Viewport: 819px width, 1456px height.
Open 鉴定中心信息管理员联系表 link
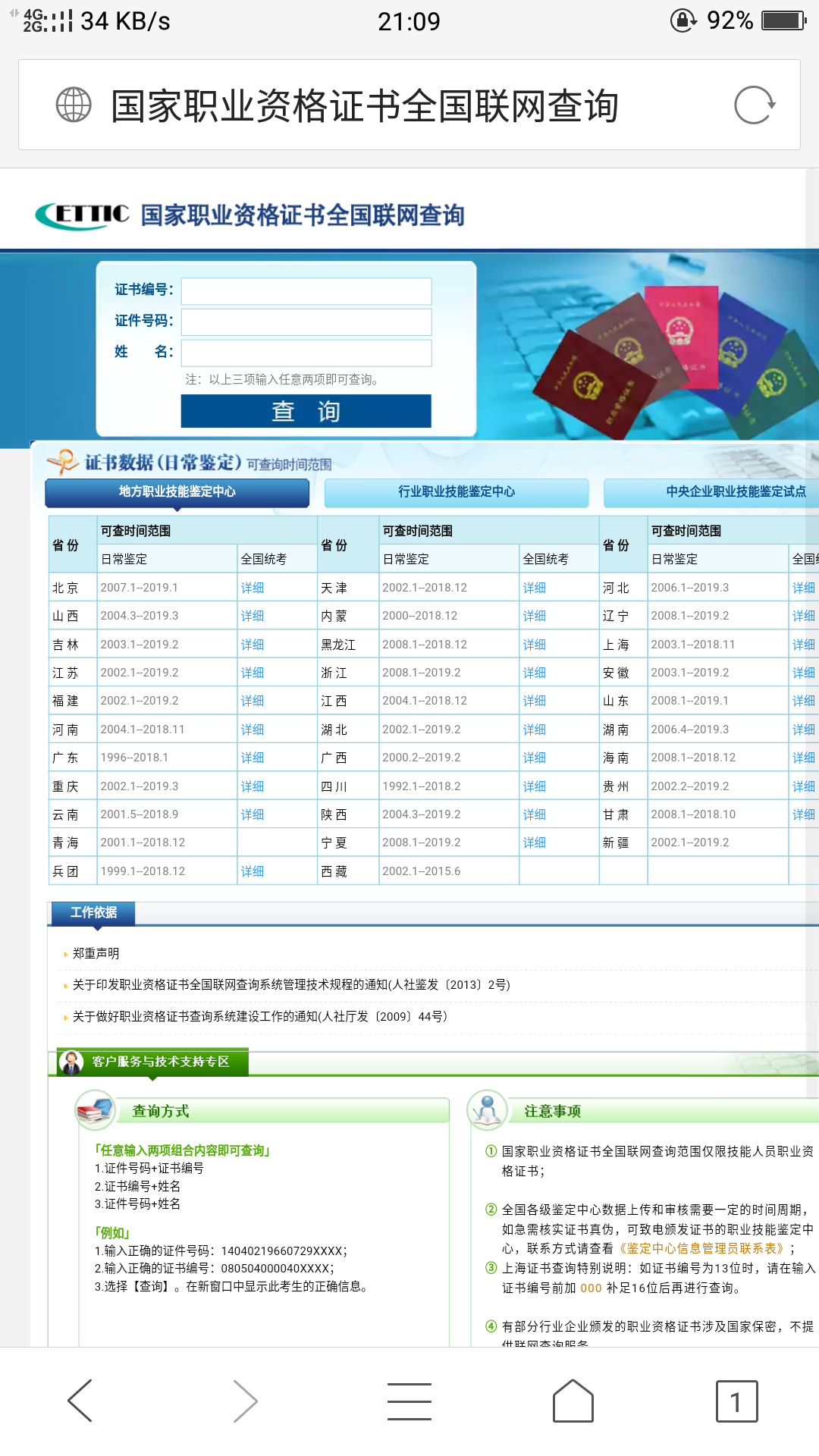pos(703,1248)
